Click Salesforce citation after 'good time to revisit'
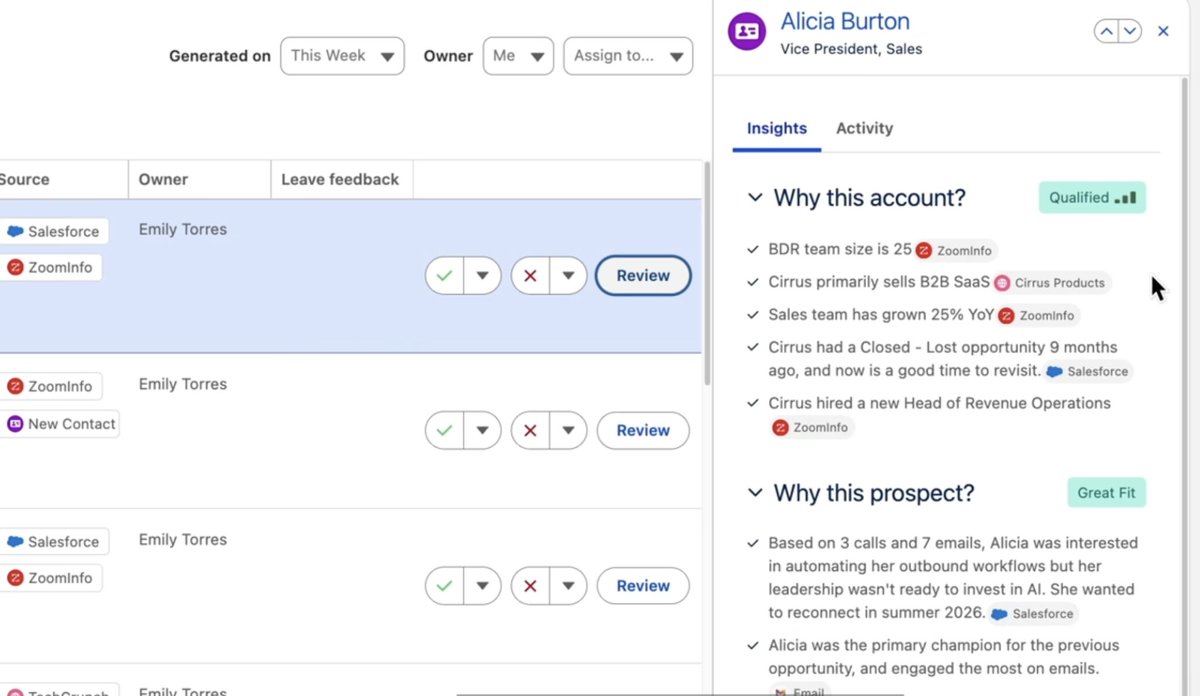The height and width of the screenshot is (696, 1200). pos(1088,371)
